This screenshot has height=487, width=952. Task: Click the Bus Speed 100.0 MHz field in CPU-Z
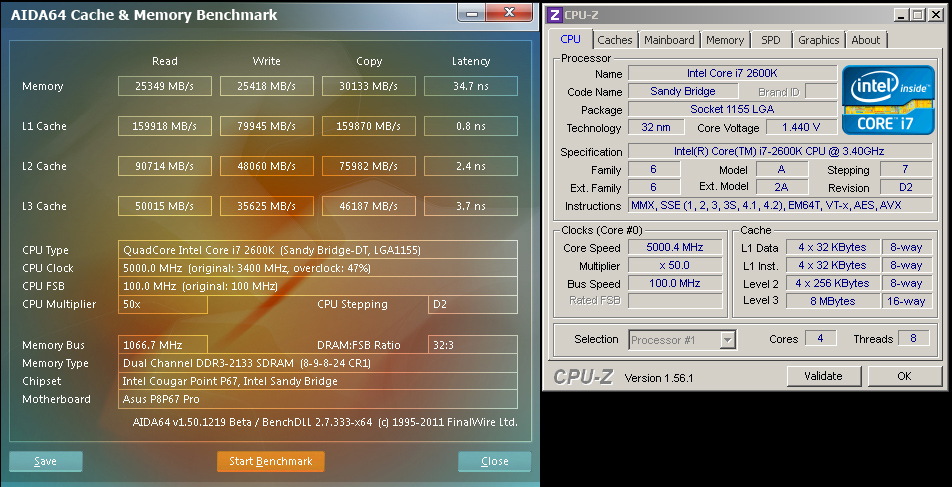coord(675,283)
